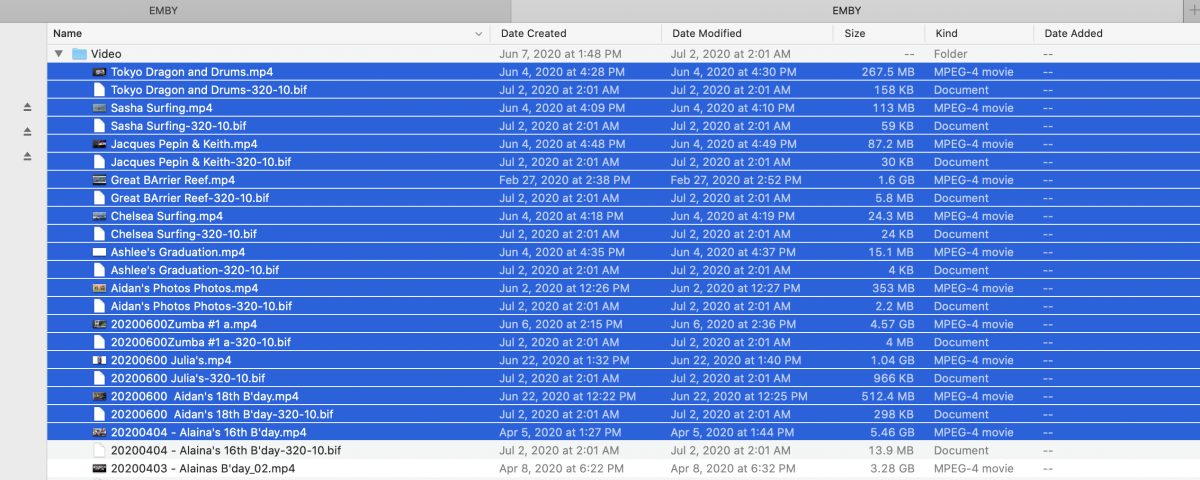This screenshot has width=1200, height=480.
Task: Select file name Aidan's Photos Photos.mp4
Action: click(184, 288)
